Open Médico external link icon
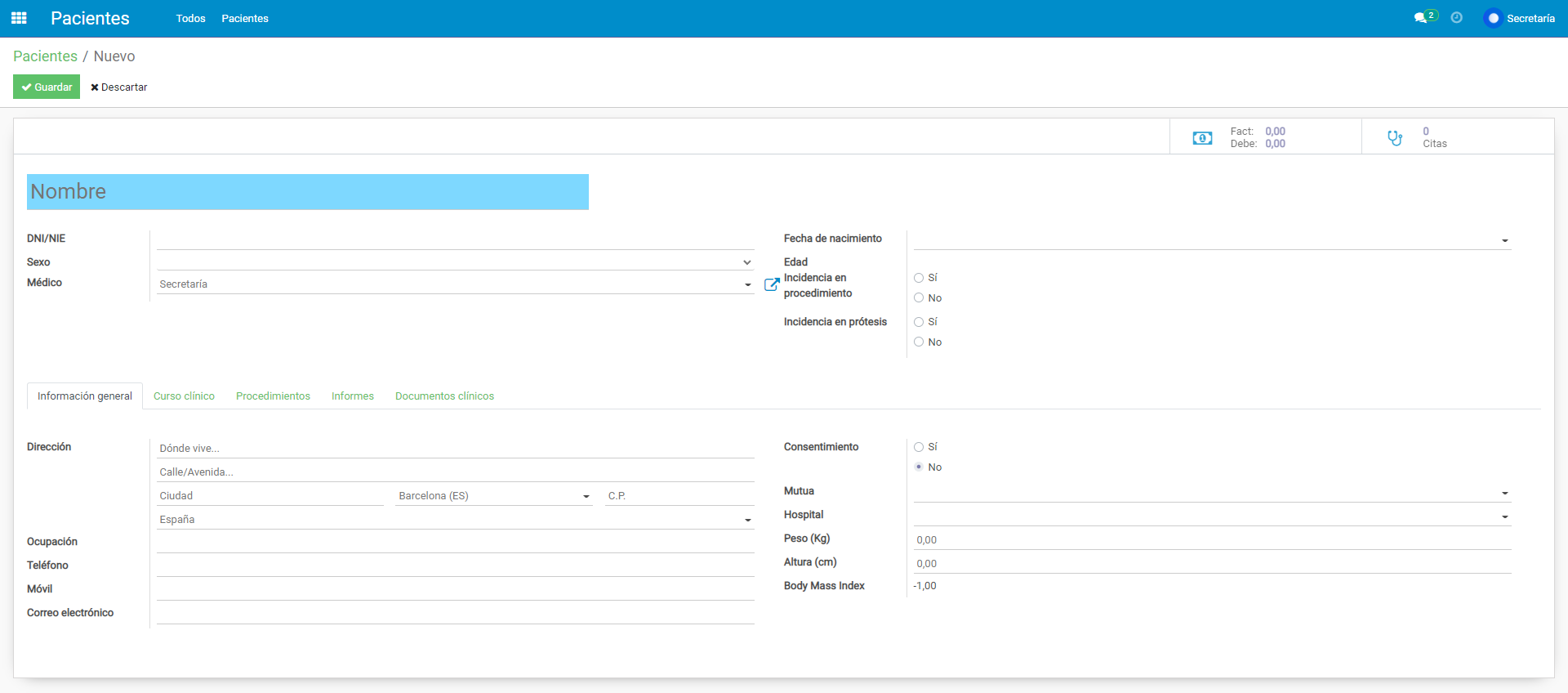 (771, 284)
